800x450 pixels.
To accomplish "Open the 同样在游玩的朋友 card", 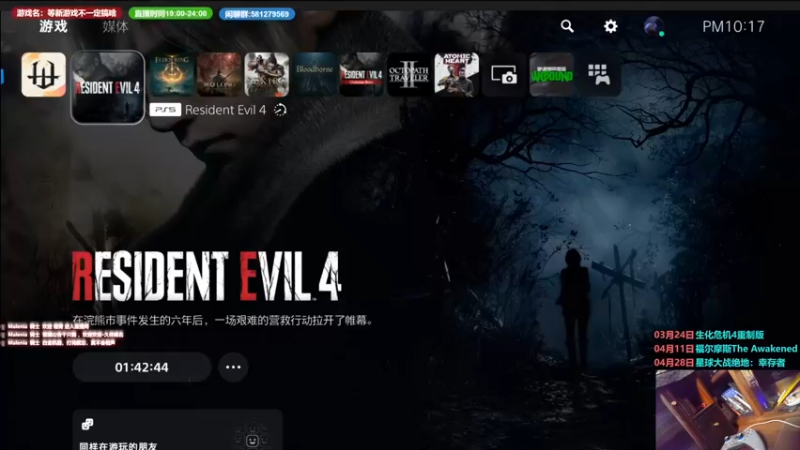I will (x=177, y=430).
